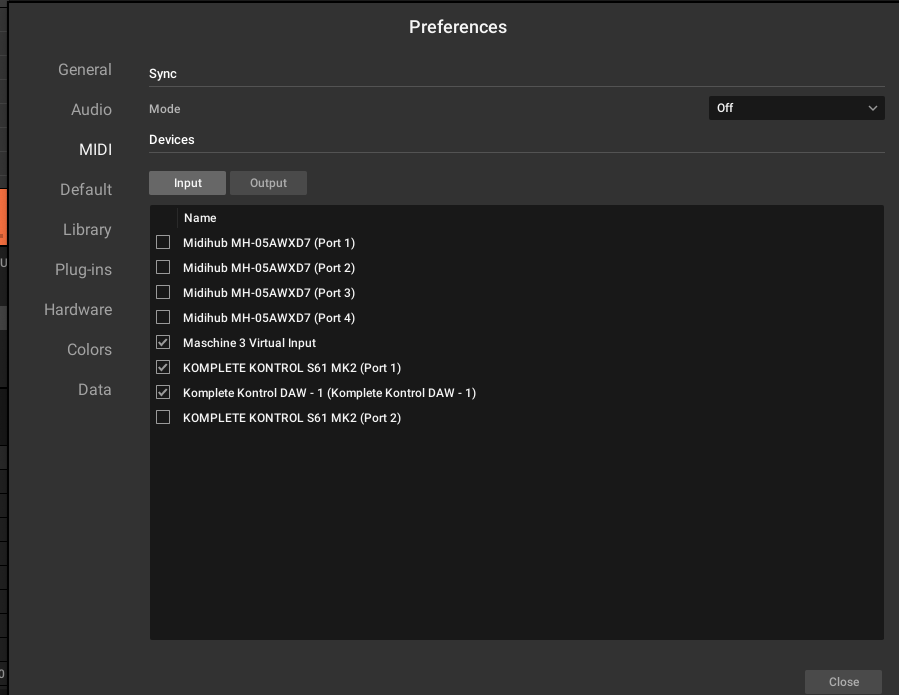Open the Sync Mode dropdown
Image resolution: width=899 pixels, height=695 pixels.
(x=796, y=108)
